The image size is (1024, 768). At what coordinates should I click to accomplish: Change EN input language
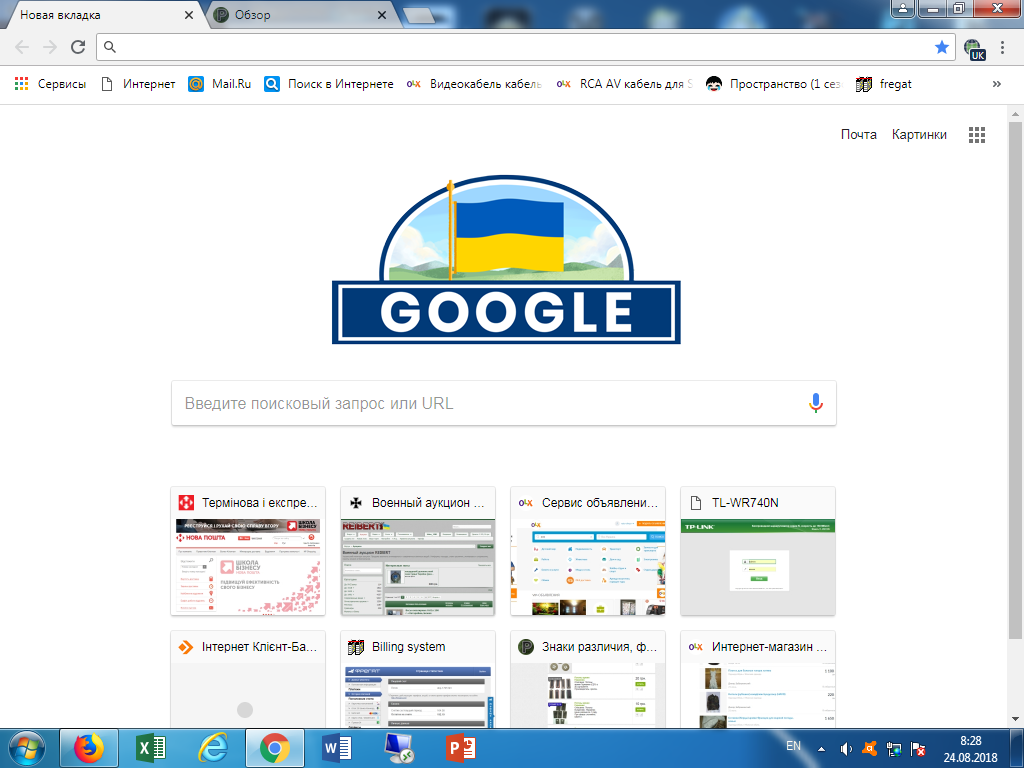point(793,746)
